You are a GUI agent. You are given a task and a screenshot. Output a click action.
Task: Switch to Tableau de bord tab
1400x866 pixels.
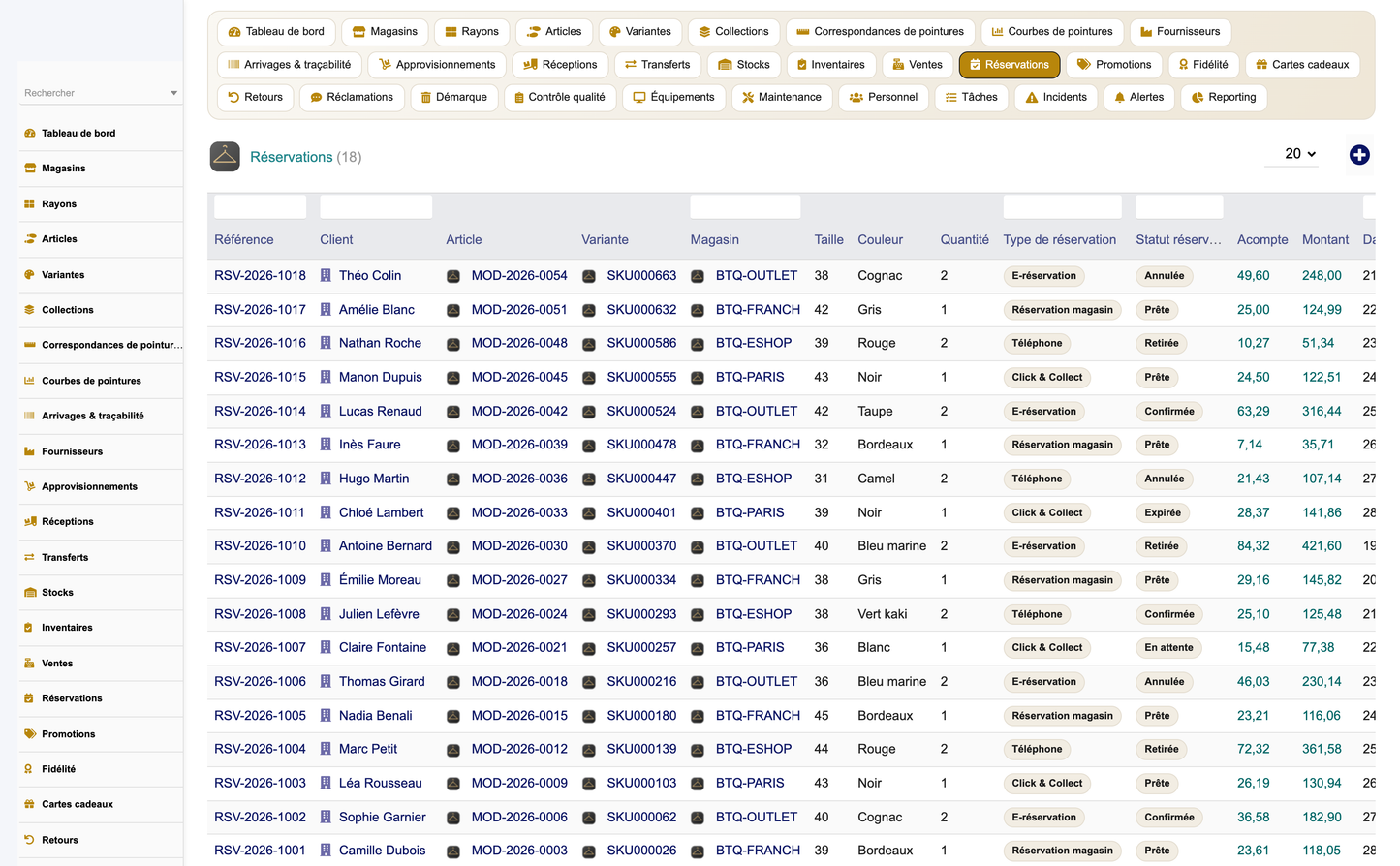tap(276, 32)
